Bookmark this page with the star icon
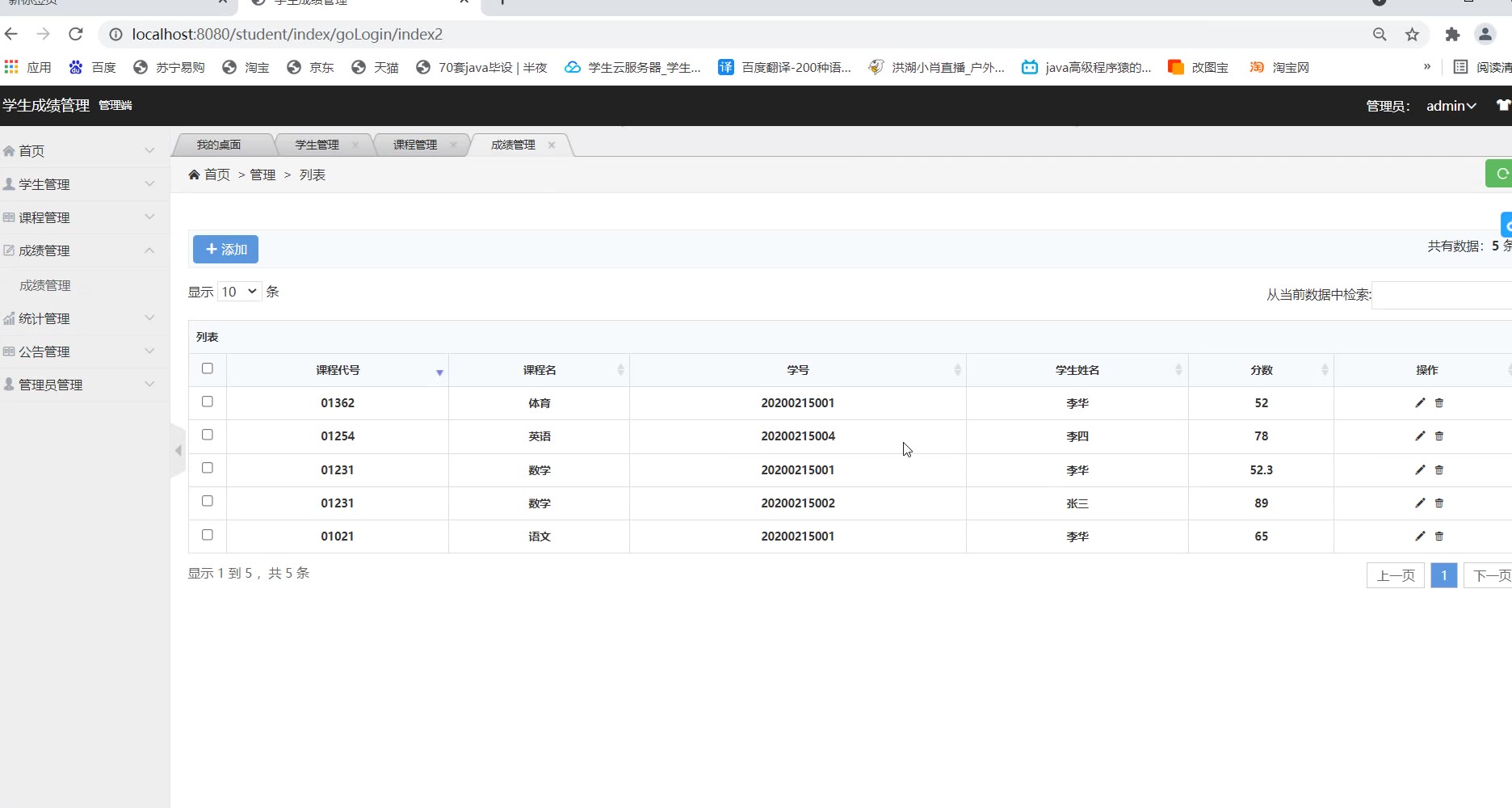This screenshot has height=808, width=1512. tap(1412, 34)
